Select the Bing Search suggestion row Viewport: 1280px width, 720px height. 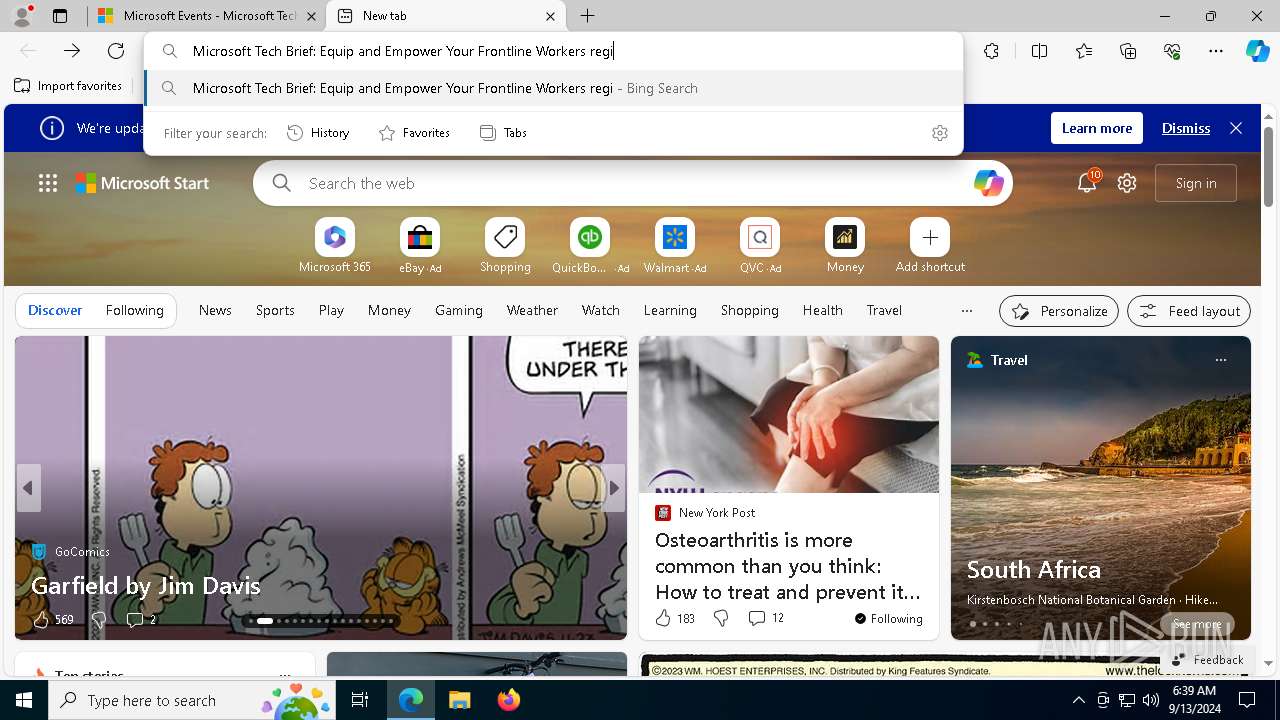coord(554,88)
